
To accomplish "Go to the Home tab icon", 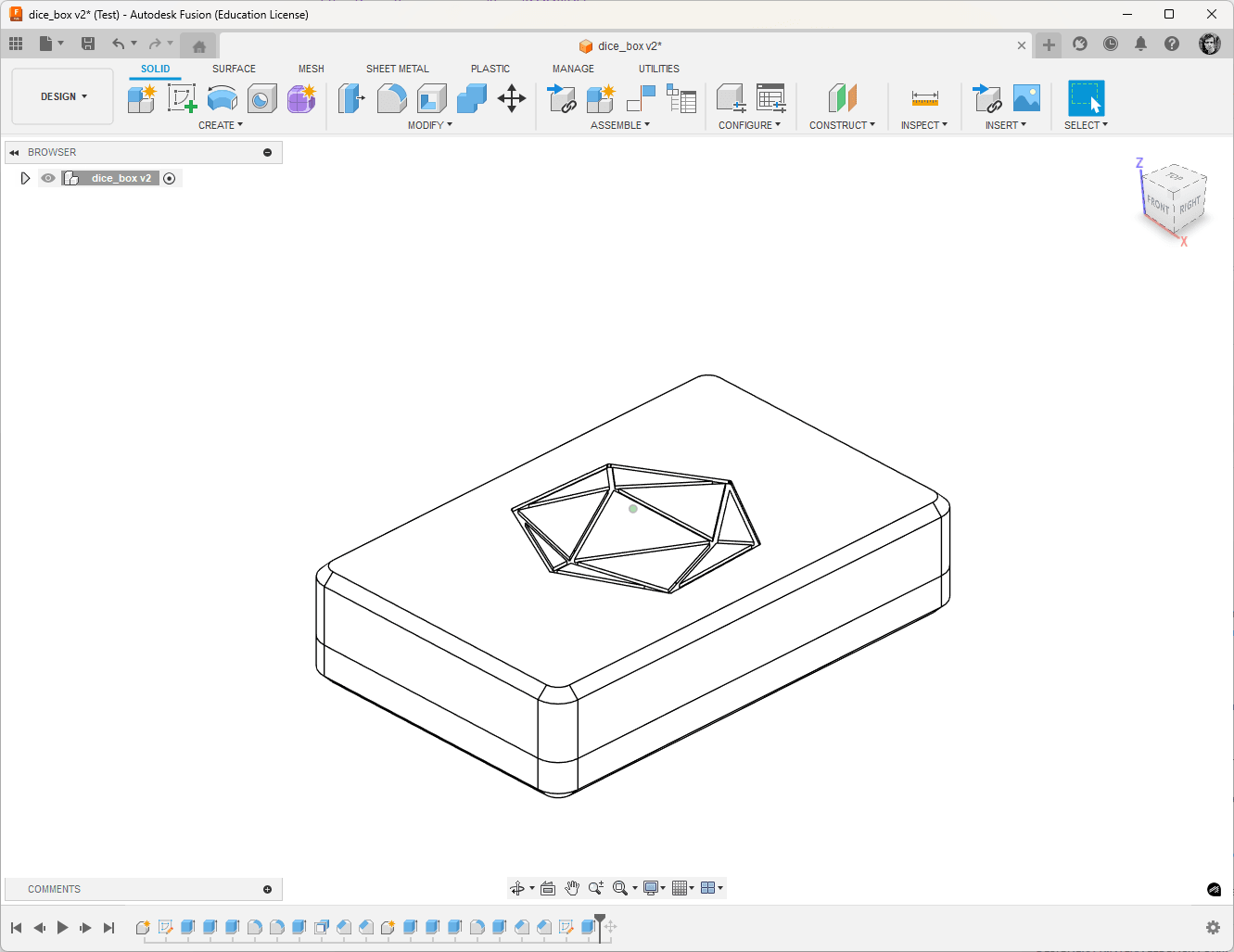I will click(x=198, y=45).
